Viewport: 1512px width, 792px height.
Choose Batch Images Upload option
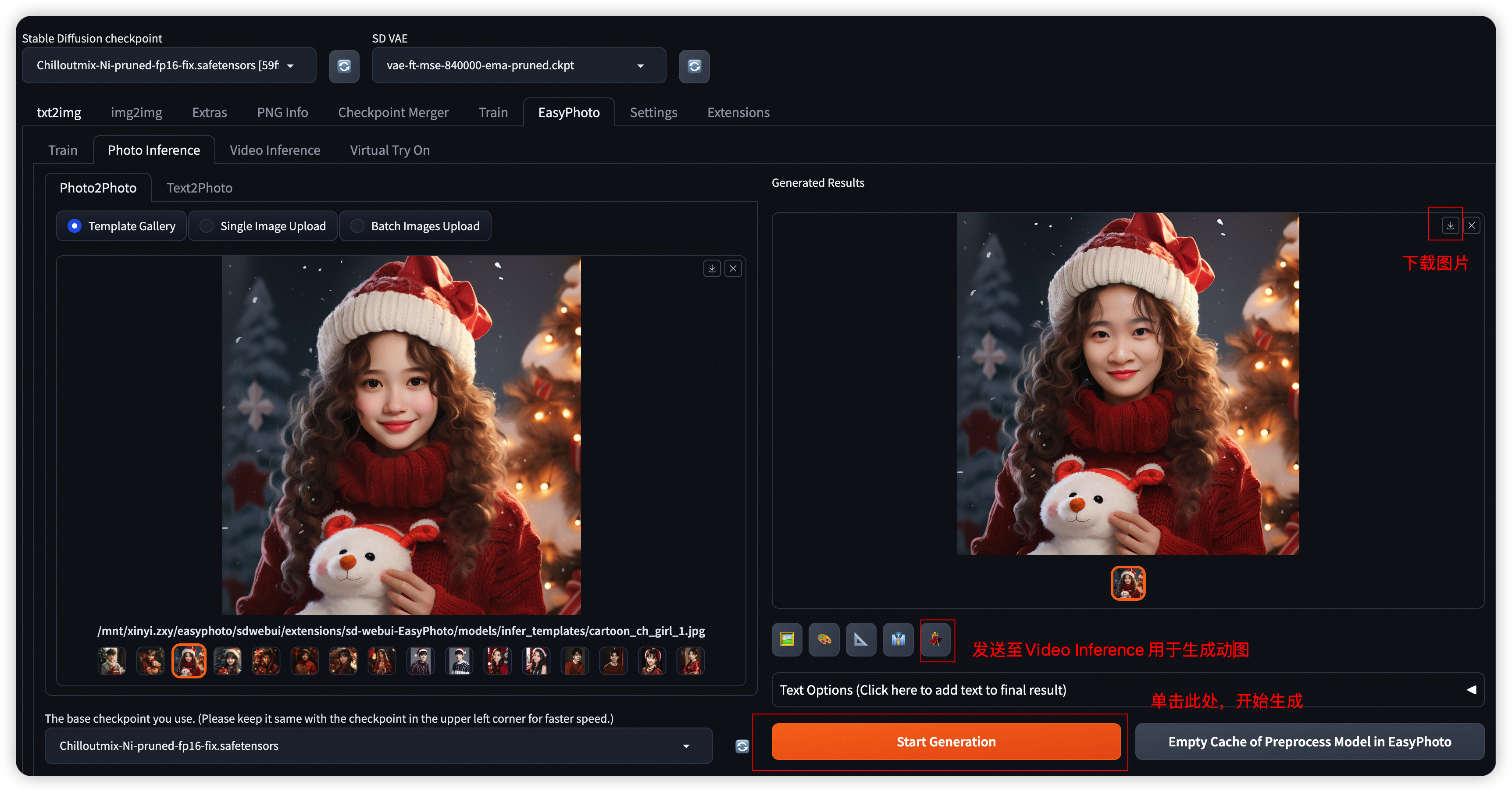(357, 226)
